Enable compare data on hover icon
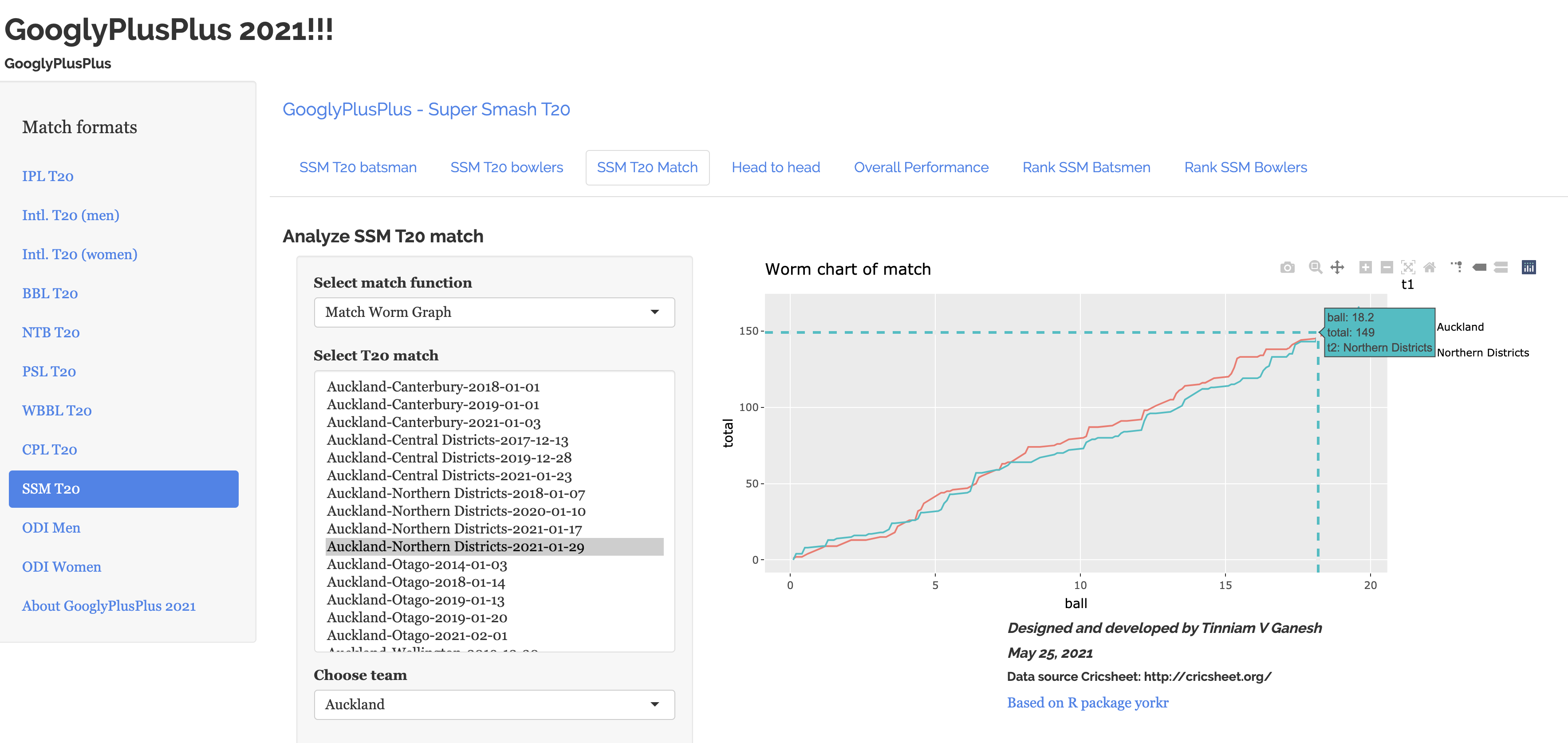Viewport: 1568px width, 743px height. pyautogui.click(x=1501, y=267)
